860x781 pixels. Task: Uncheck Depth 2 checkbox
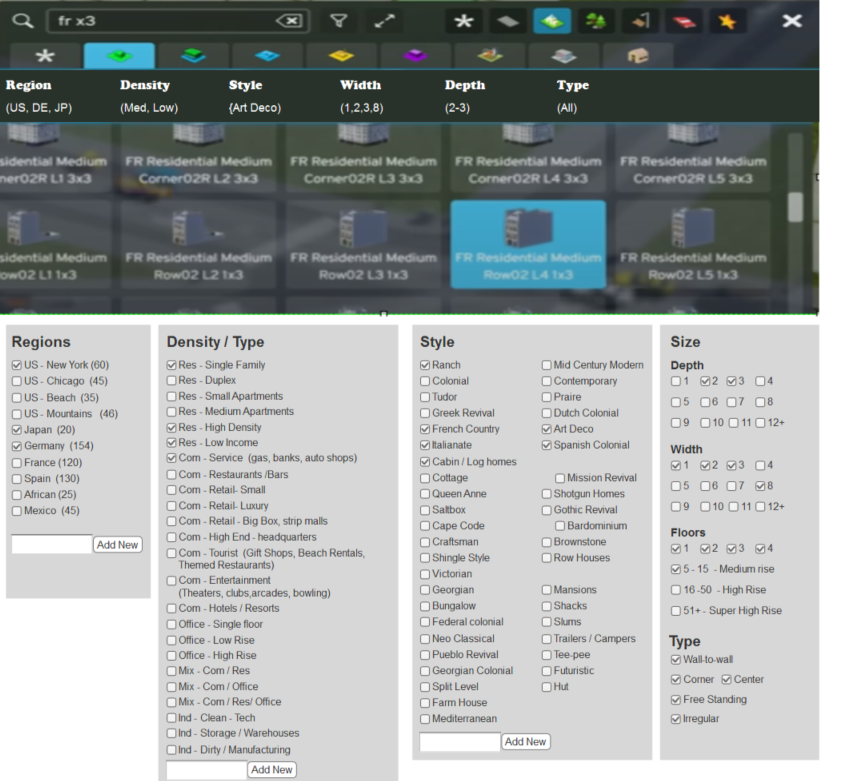(x=705, y=381)
